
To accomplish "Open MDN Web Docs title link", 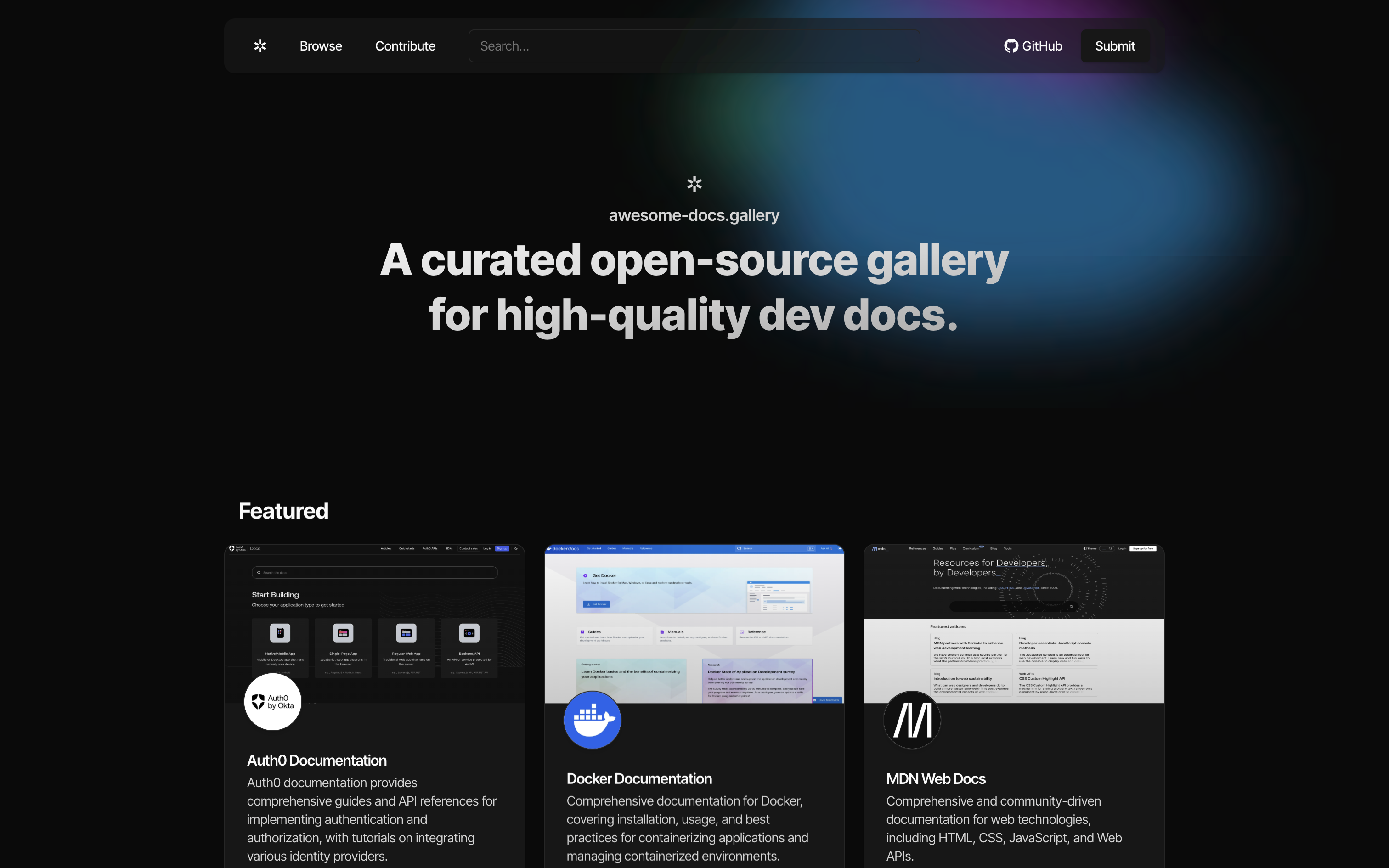I will click(x=936, y=779).
